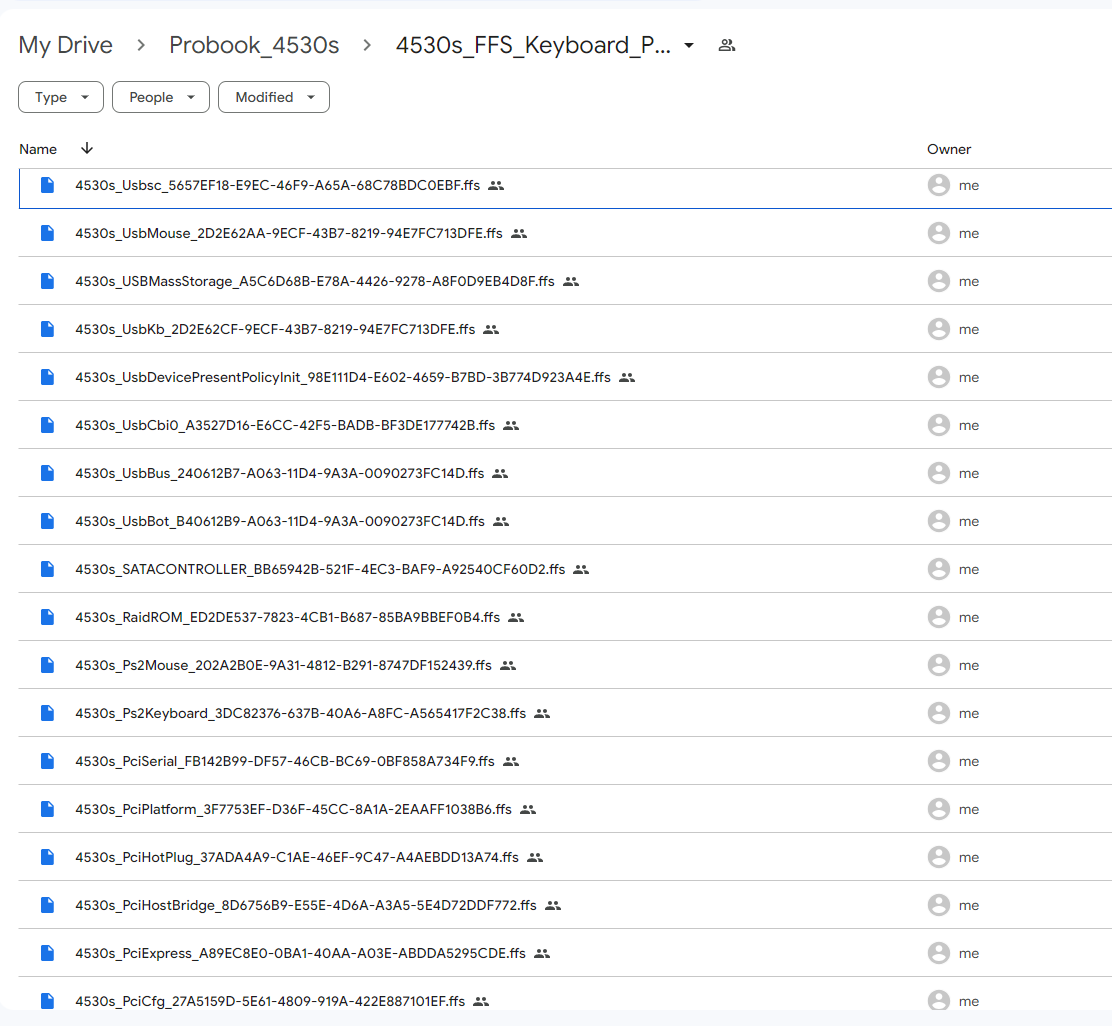Select 4530s_PciHotPlug_37ADA4A9 file name
The height and width of the screenshot is (1026, 1112).
coord(297,857)
